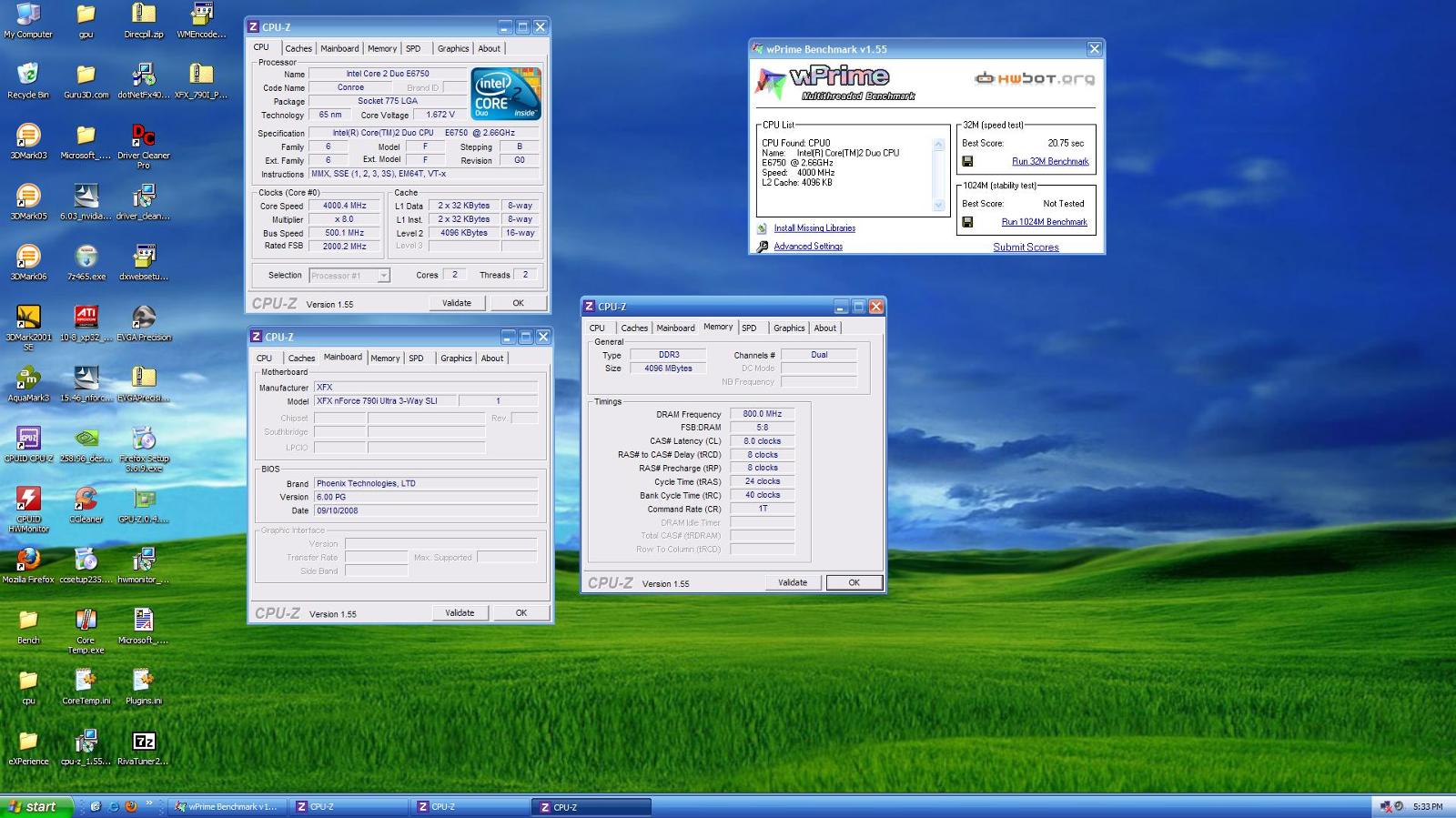The image size is (1456, 818).
Task: Click the save icon beside Run 32M Benchmark
Action: 967,161
